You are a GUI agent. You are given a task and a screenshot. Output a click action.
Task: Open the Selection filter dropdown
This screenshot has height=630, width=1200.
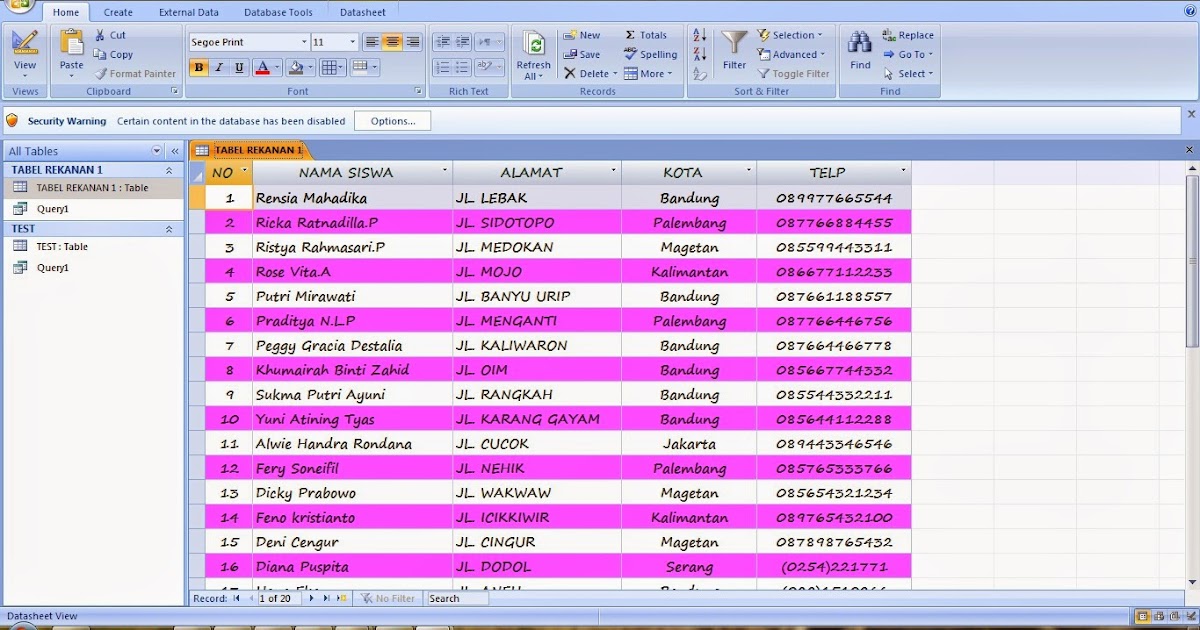pos(790,35)
